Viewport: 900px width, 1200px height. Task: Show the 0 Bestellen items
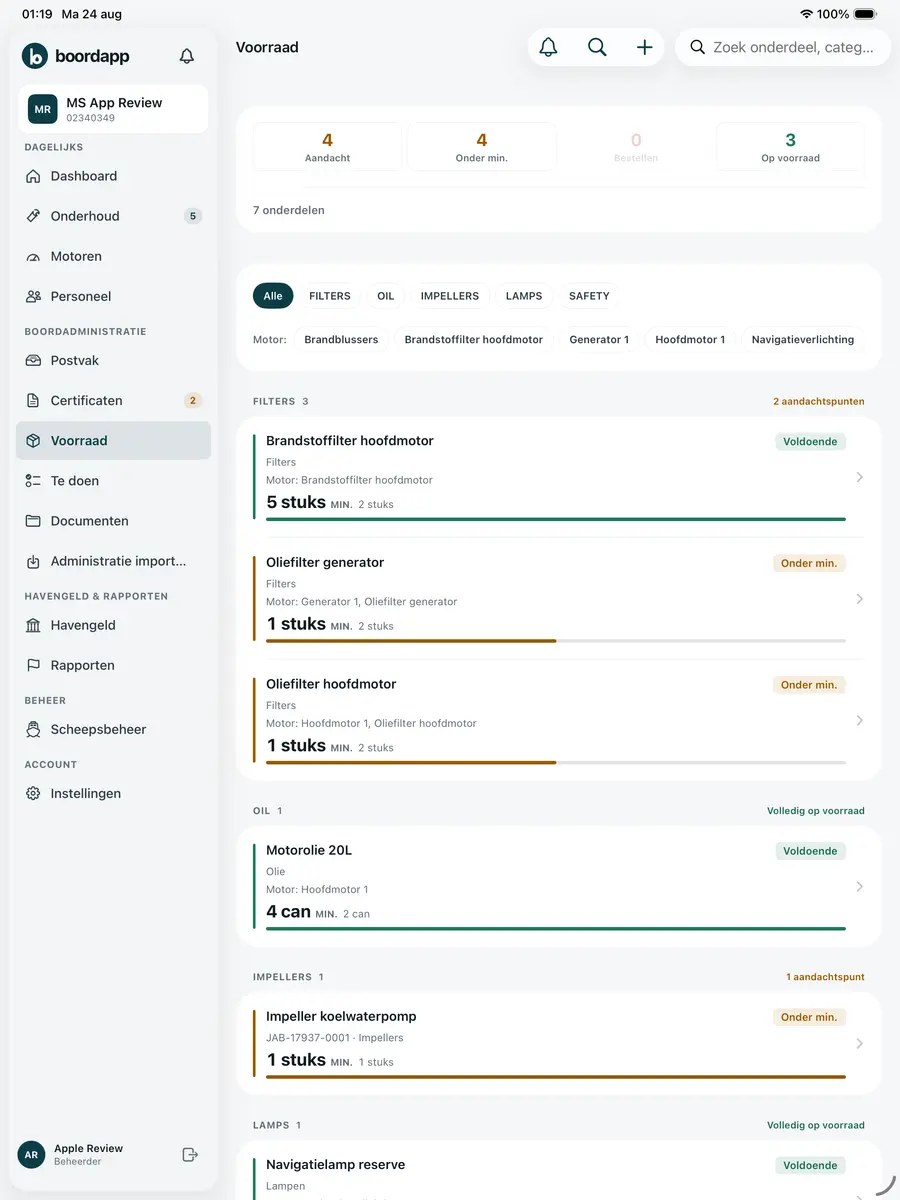click(x=636, y=147)
